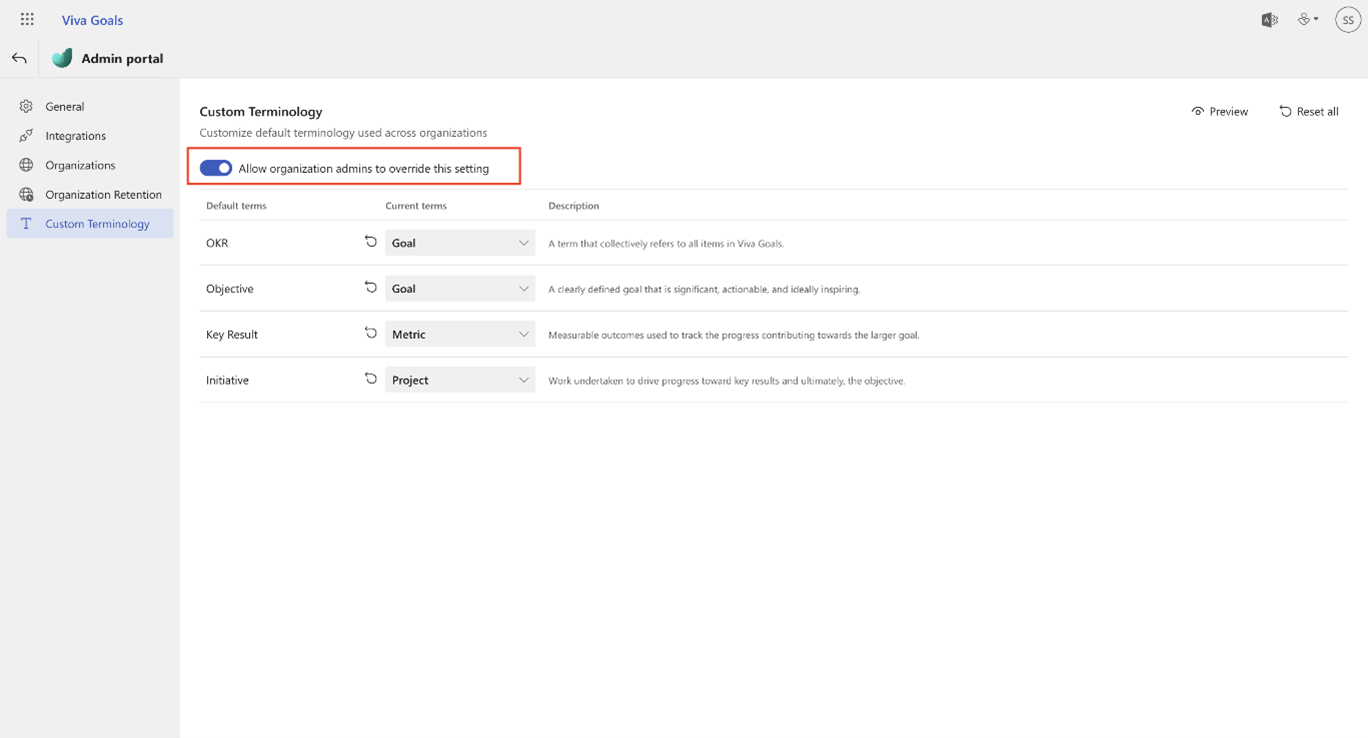Image resolution: width=1368 pixels, height=738 pixels.
Task: Toggle allow organization admins override switch
Action: tap(216, 168)
